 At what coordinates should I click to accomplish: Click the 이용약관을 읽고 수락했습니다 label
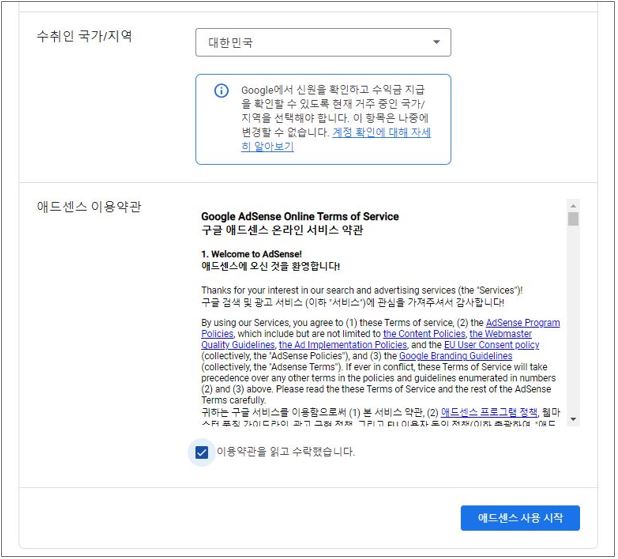(285, 452)
